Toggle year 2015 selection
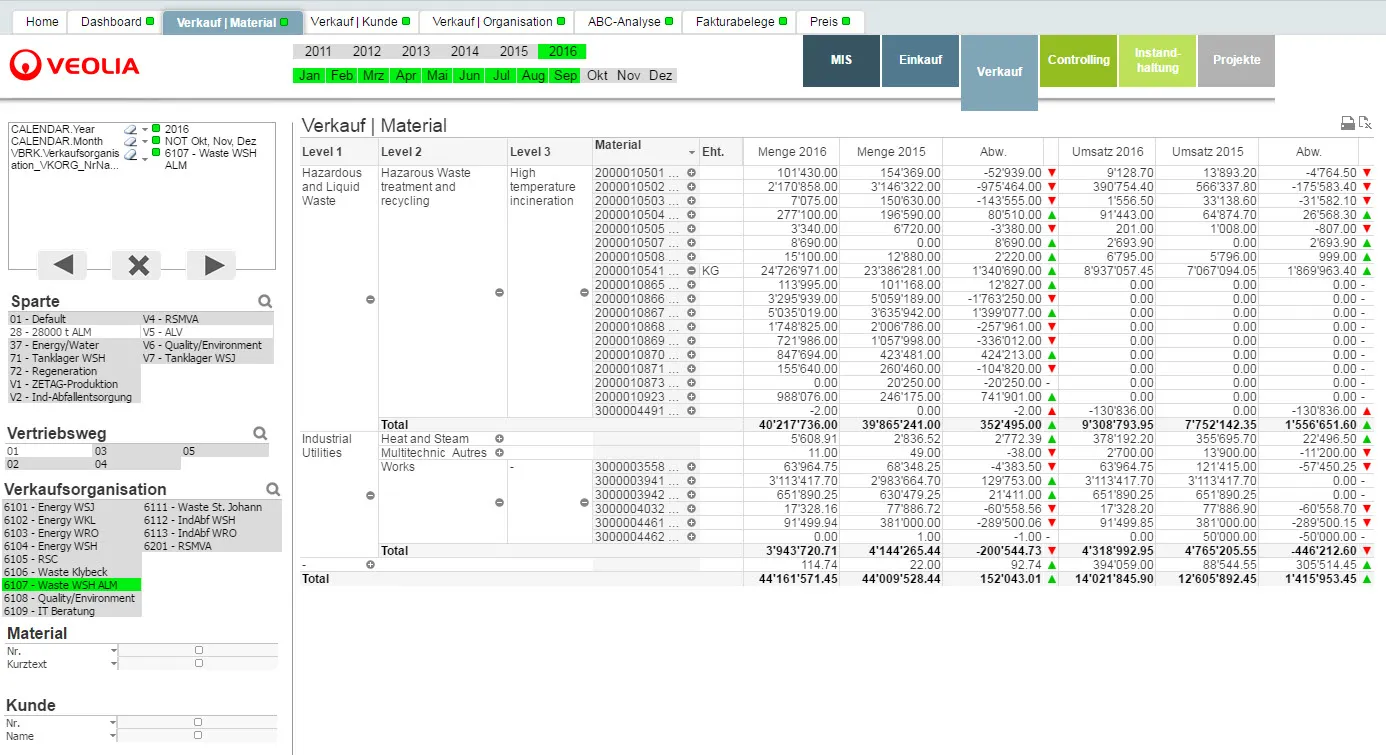The width and height of the screenshot is (1386, 755). 514,51
